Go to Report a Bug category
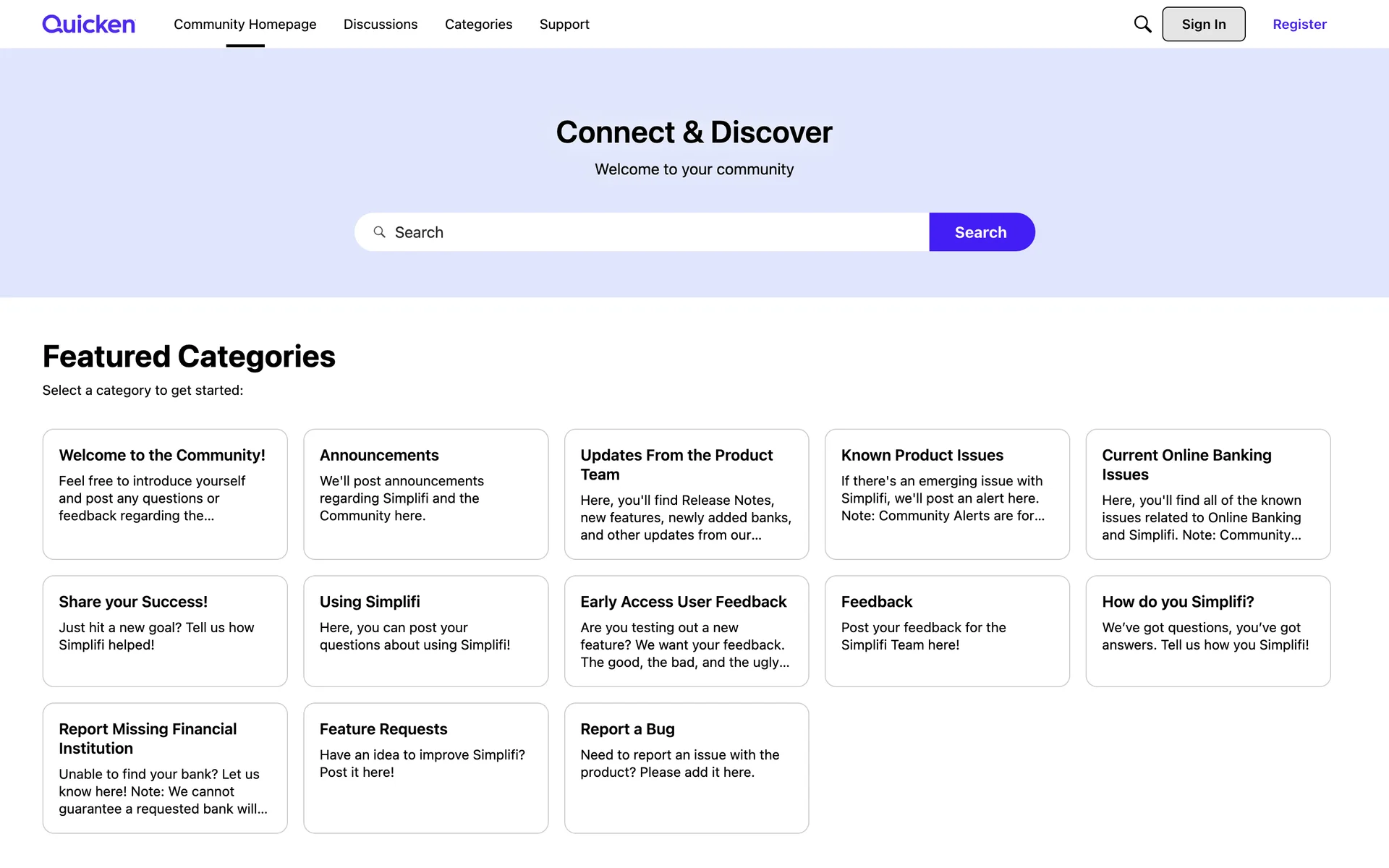The image size is (1389, 868). point(686,767)
